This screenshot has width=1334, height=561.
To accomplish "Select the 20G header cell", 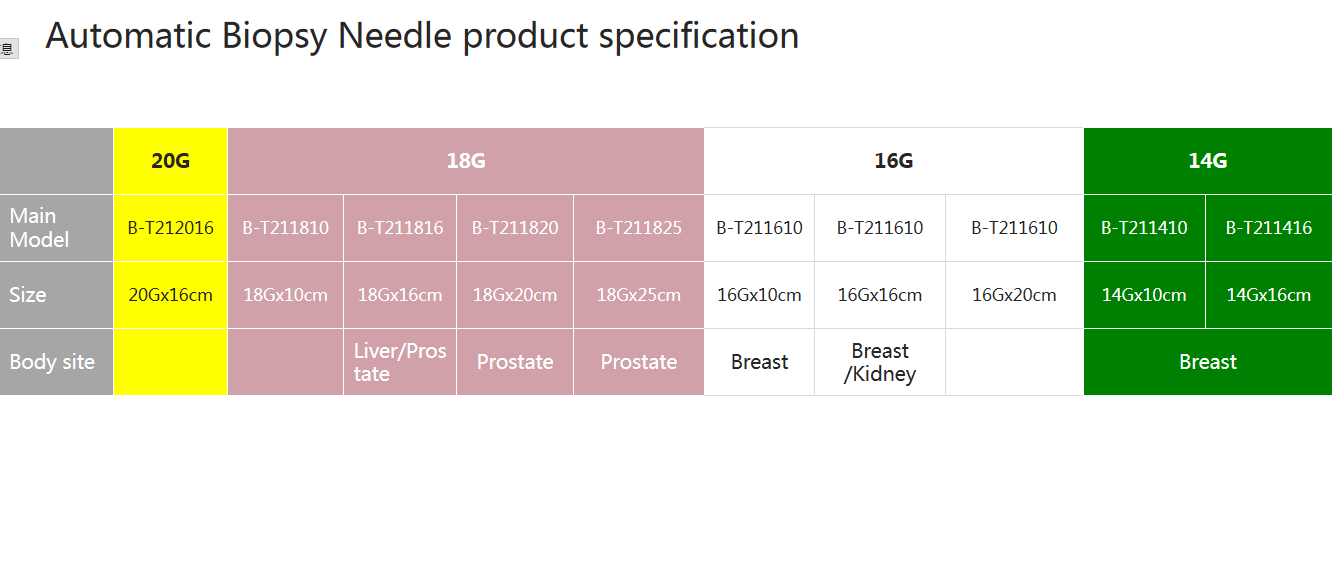I will 171,161.
